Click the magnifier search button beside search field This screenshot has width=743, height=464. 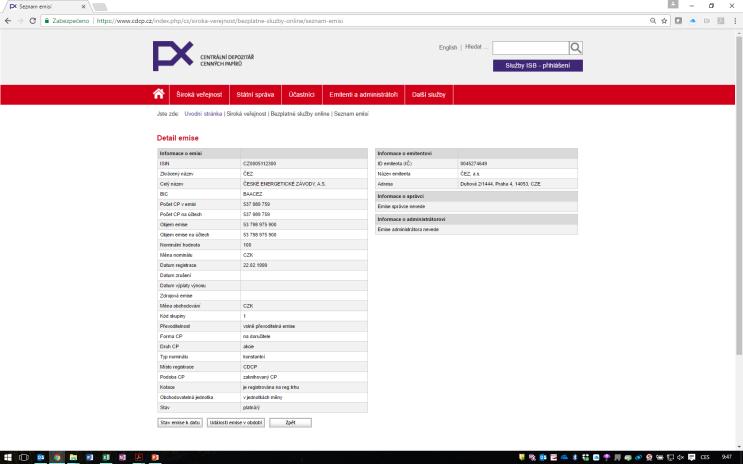(x=576, y=48)
